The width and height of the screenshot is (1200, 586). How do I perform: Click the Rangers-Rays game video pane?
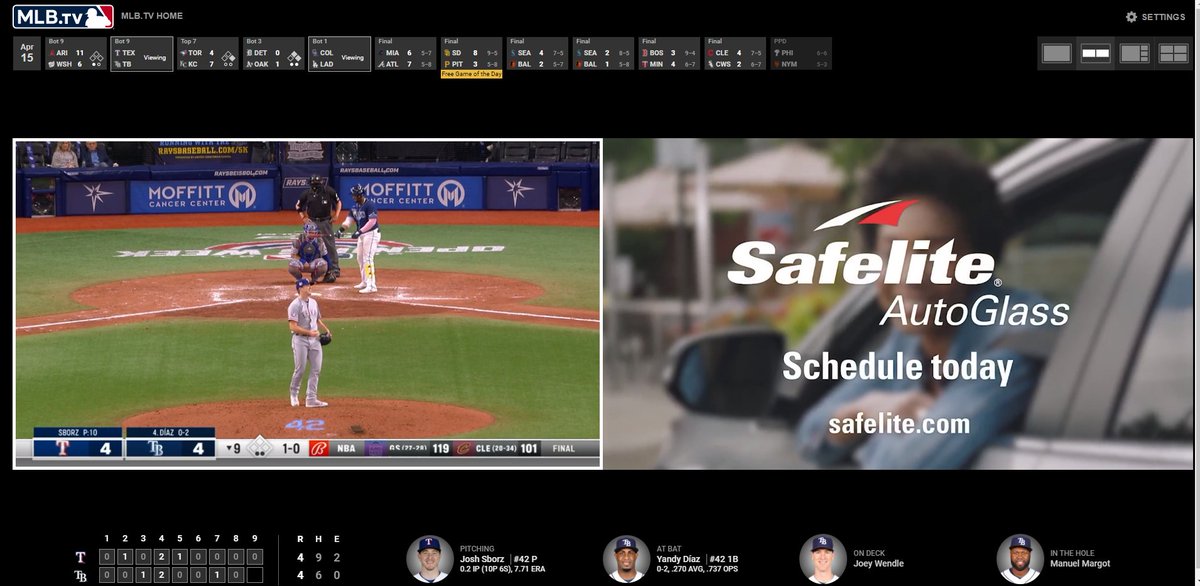[x=308, y=303]
